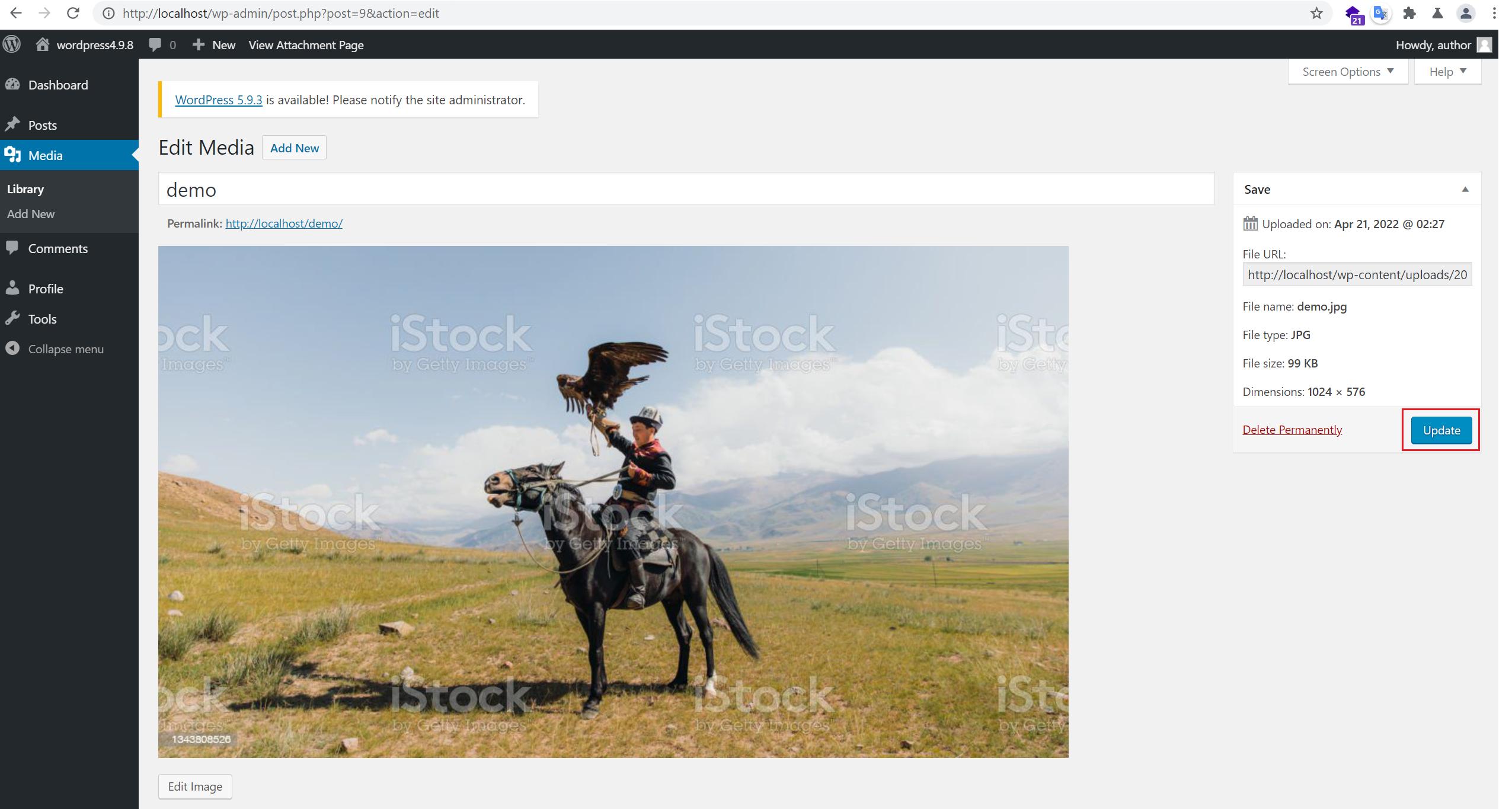Screen dimensions: 1512x809
Task: Reload the current page
Action: tap(73, 13)
